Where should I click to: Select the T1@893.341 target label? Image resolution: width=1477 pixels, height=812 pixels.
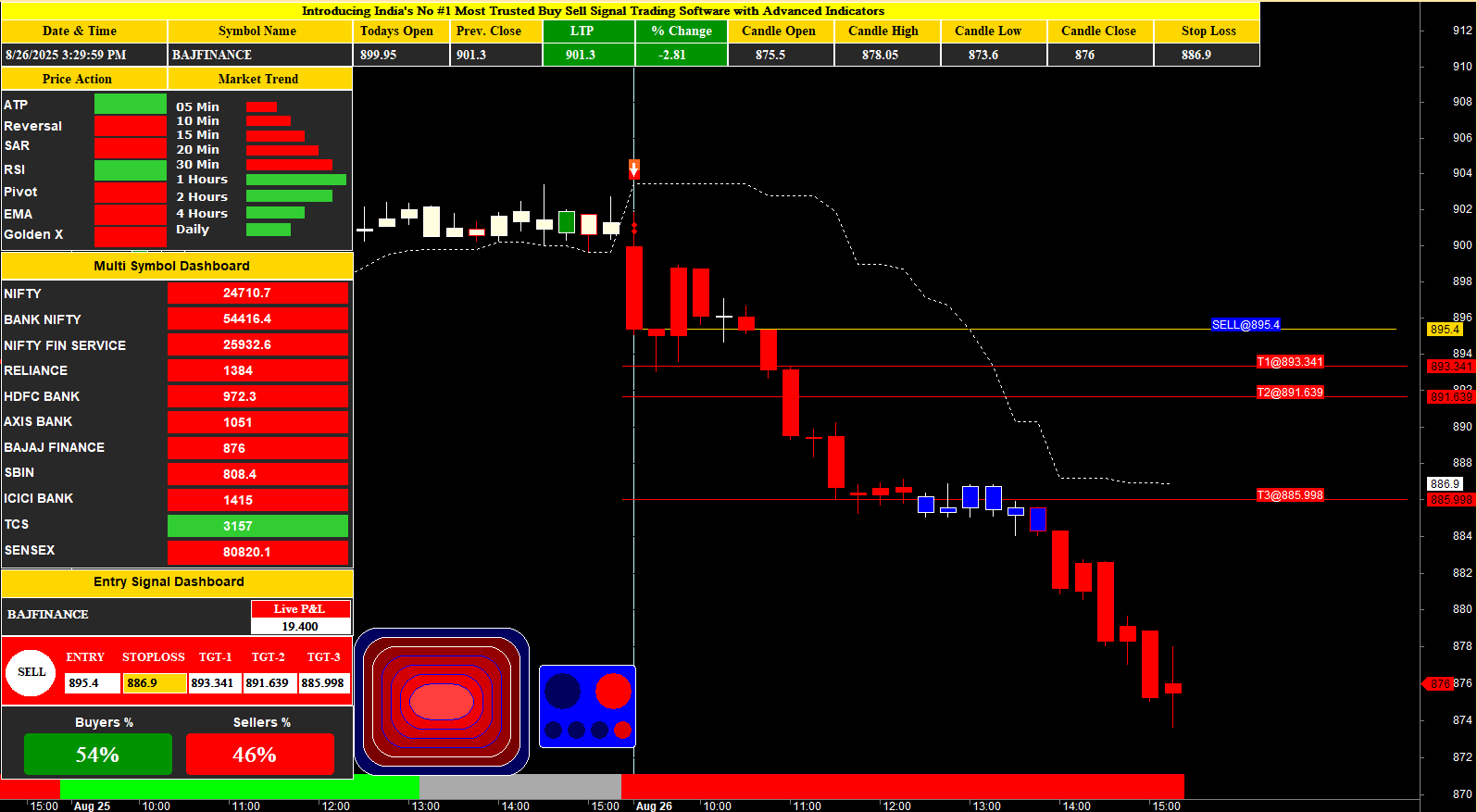point(1289,362)
